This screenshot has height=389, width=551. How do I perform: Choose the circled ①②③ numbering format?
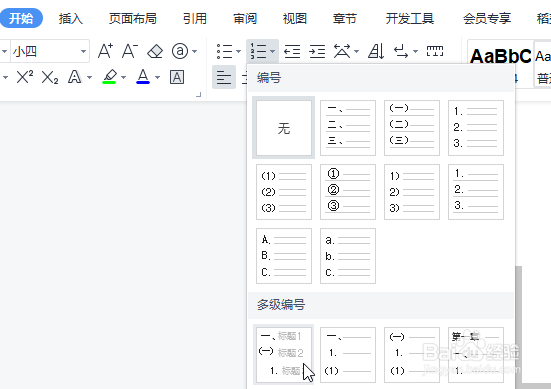[348, 192]
